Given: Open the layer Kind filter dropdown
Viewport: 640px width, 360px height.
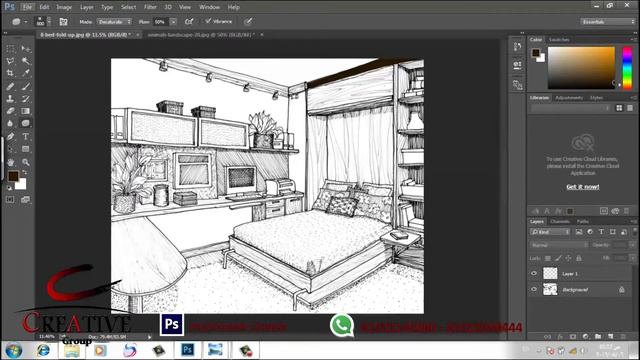Looking at the screenshot, I should pos(550,232).
